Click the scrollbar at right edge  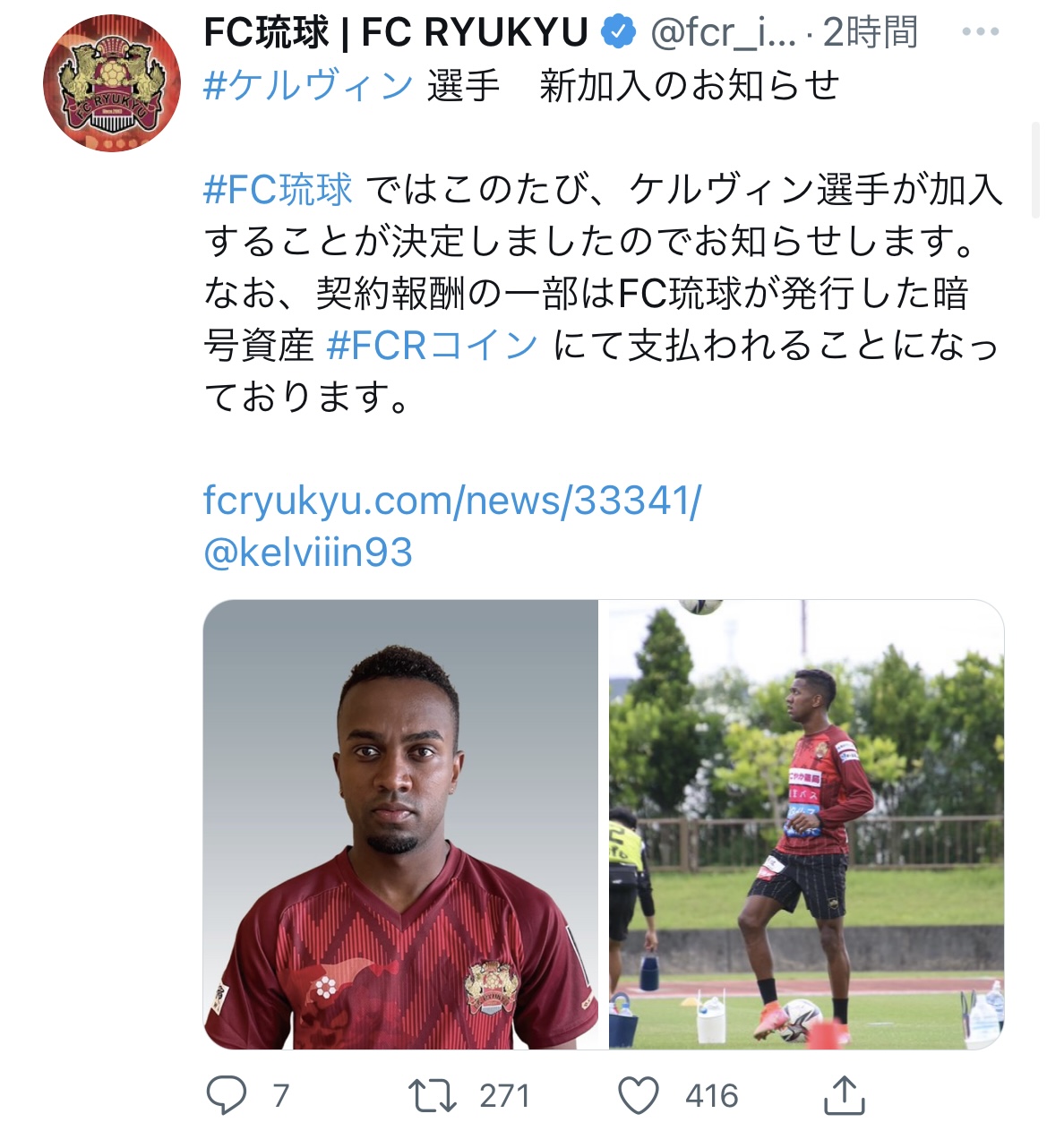click(1036, 170)
